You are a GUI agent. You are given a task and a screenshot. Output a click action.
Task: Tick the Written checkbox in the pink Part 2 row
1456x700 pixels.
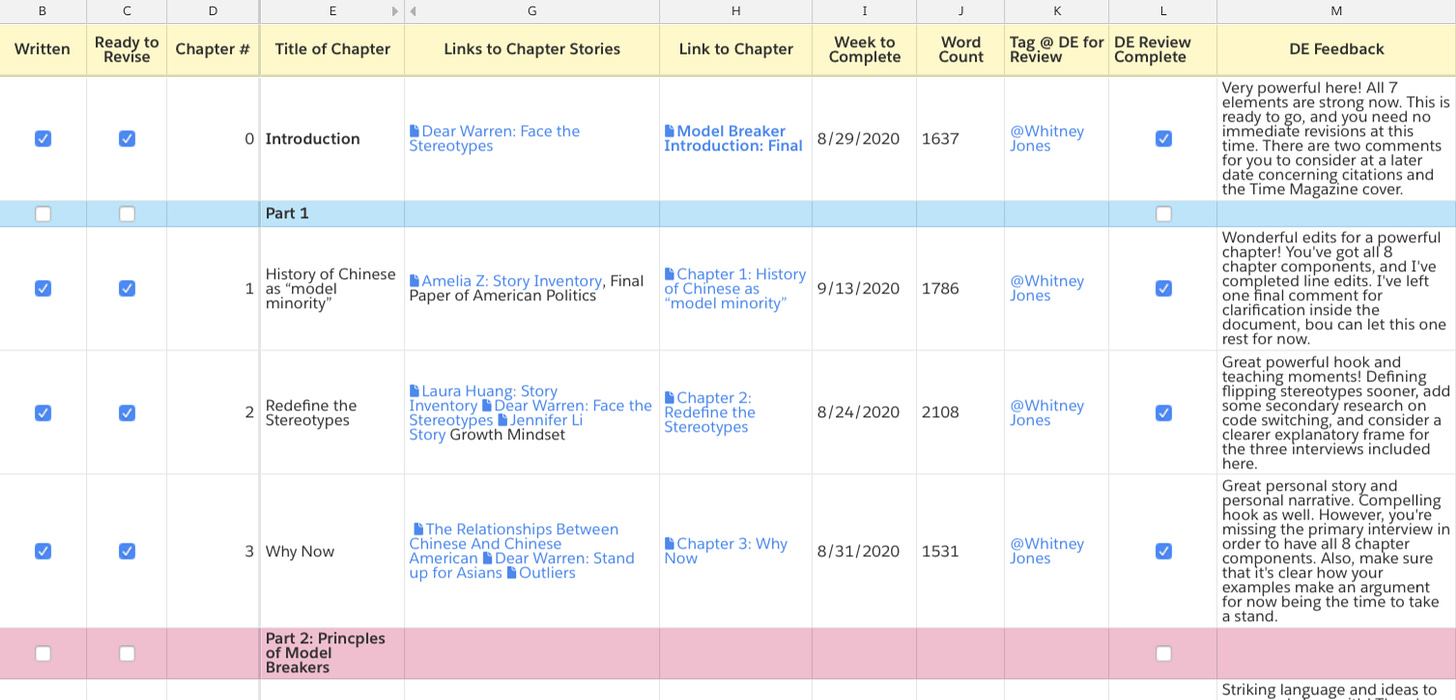coord(43,654)
